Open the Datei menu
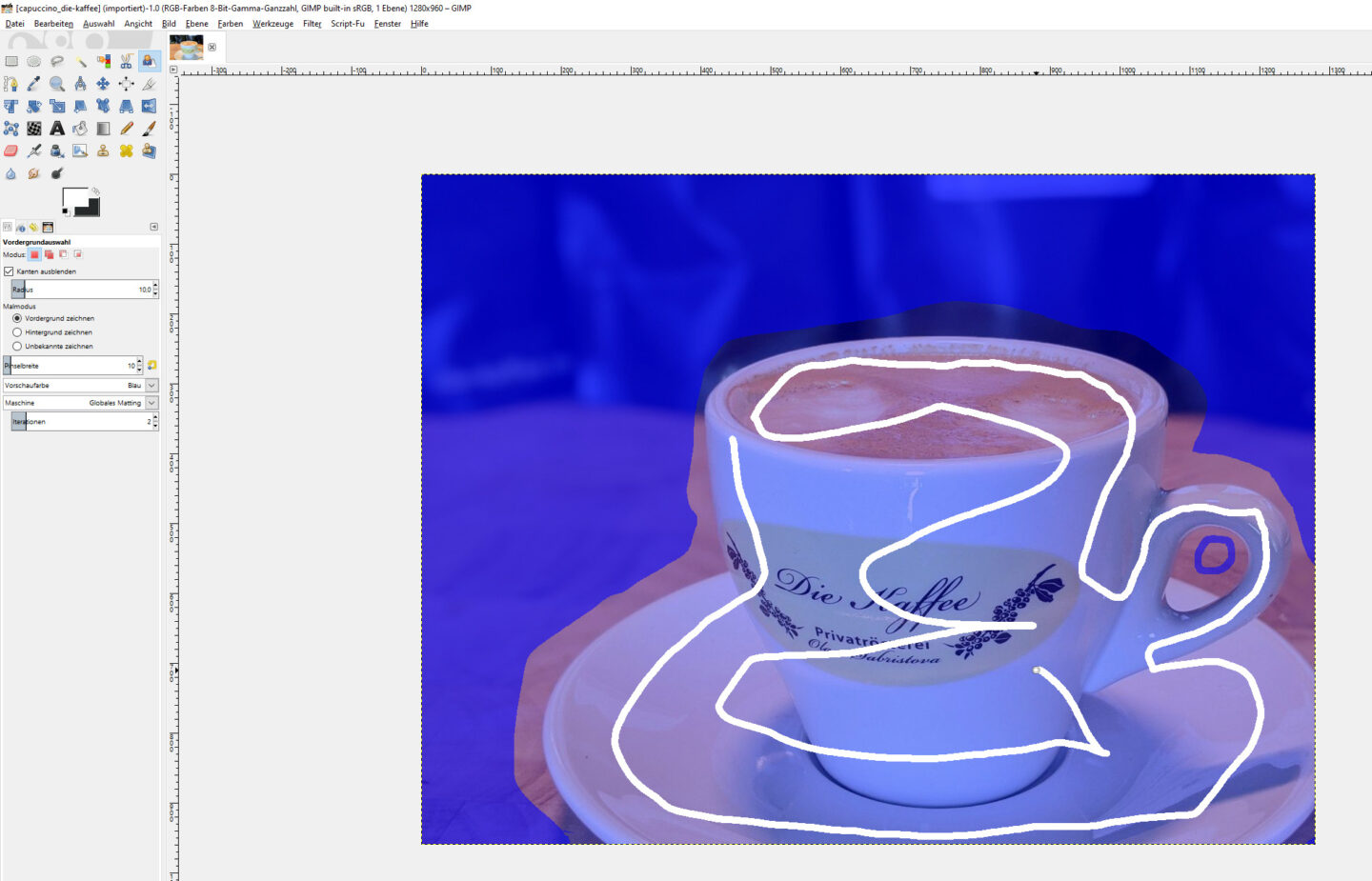Screen dimensions: 1372x881 pyautogui.click(x=15, y=24)
